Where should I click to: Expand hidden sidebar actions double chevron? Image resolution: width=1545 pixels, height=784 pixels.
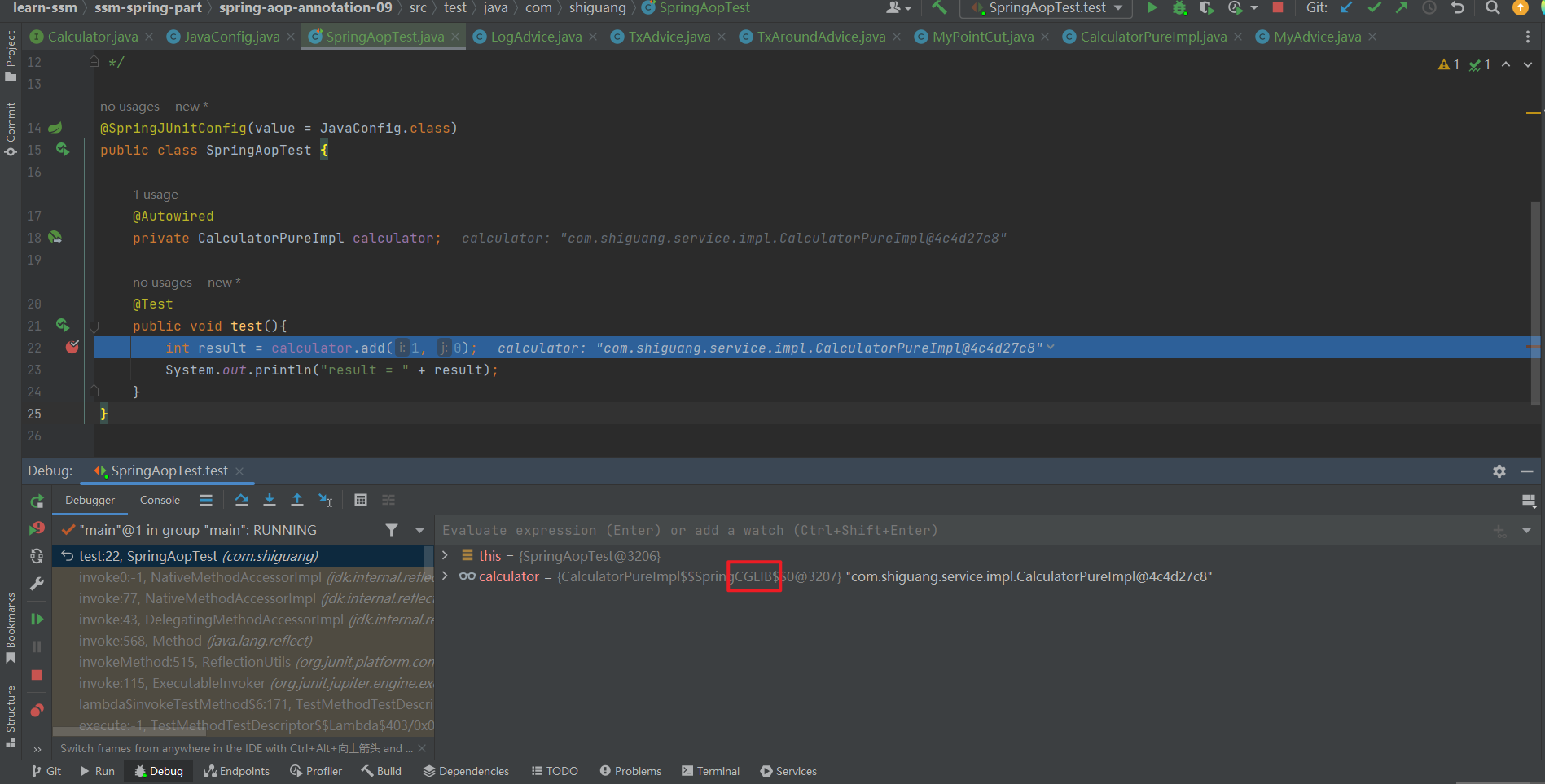(x=37, y=749)
